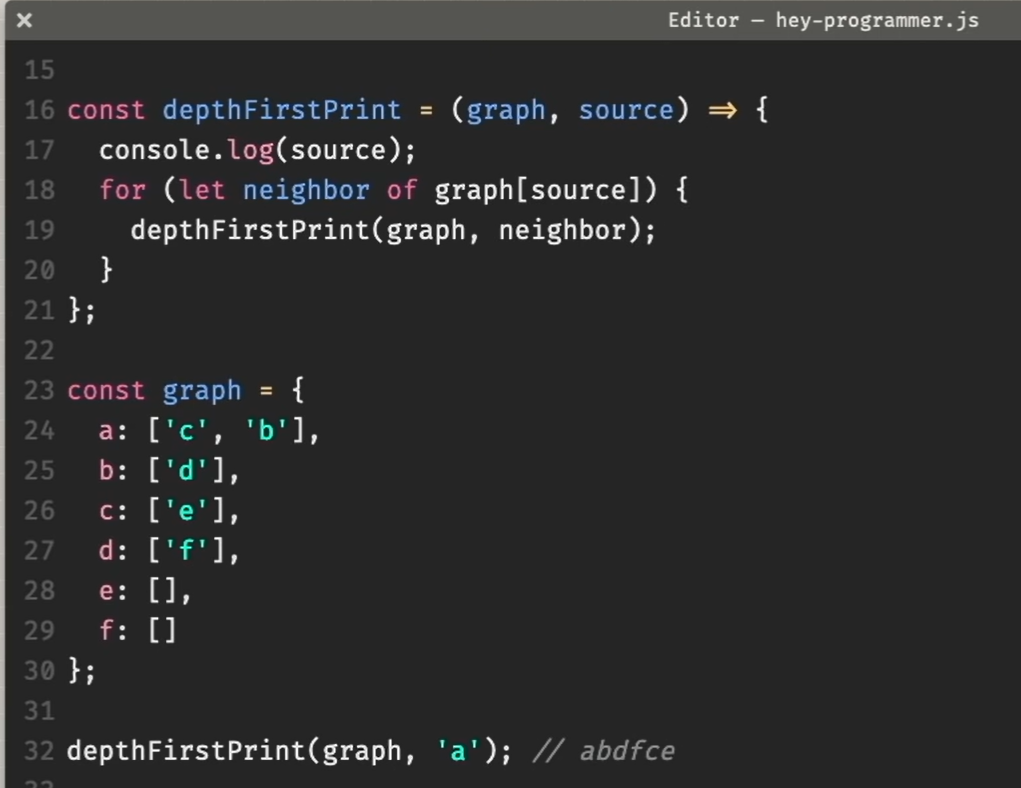Click the 'a' string argument on line 32
Viewport: 1021px width, 788px height.
pyautogui.click(x=458, y=750)
